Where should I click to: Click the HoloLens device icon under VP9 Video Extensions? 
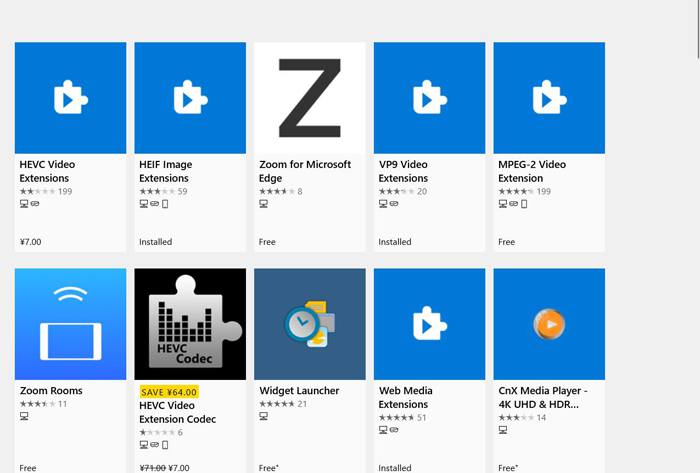[x=394, y=204]
